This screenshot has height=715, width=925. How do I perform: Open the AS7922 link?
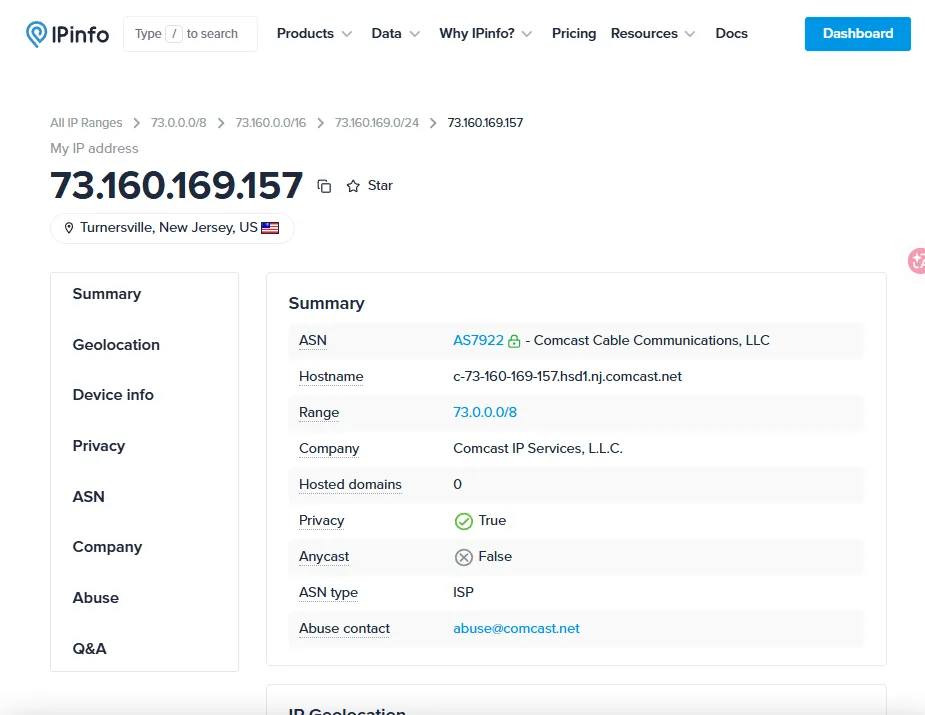[x=478, y=339]
